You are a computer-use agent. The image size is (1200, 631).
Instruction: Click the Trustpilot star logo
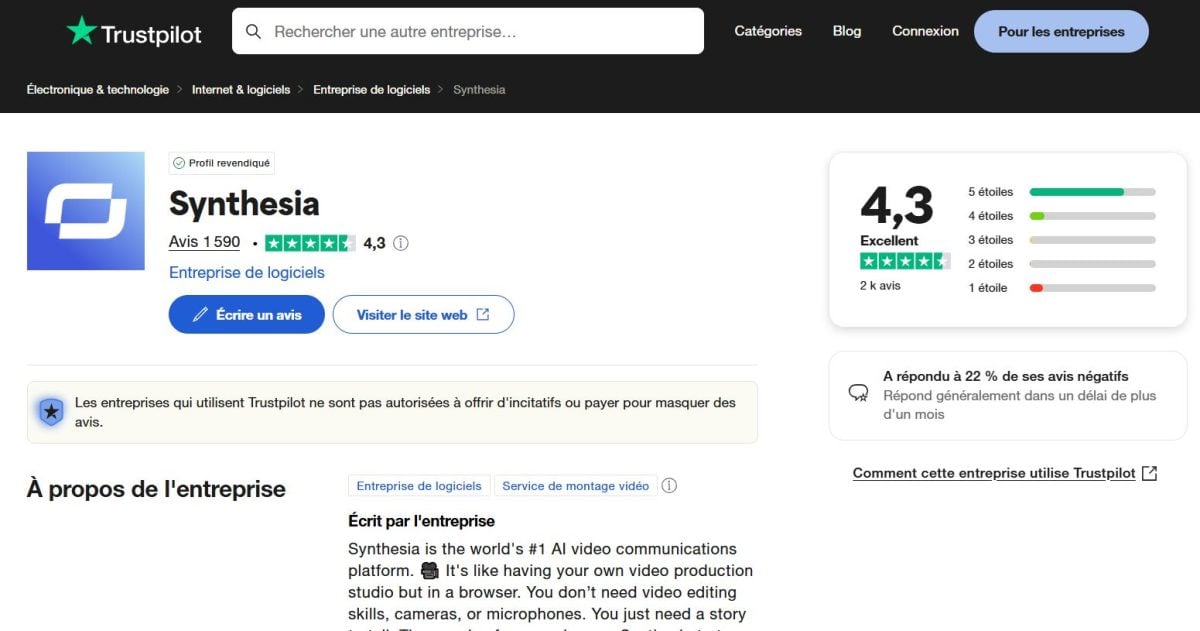(81, 31)
